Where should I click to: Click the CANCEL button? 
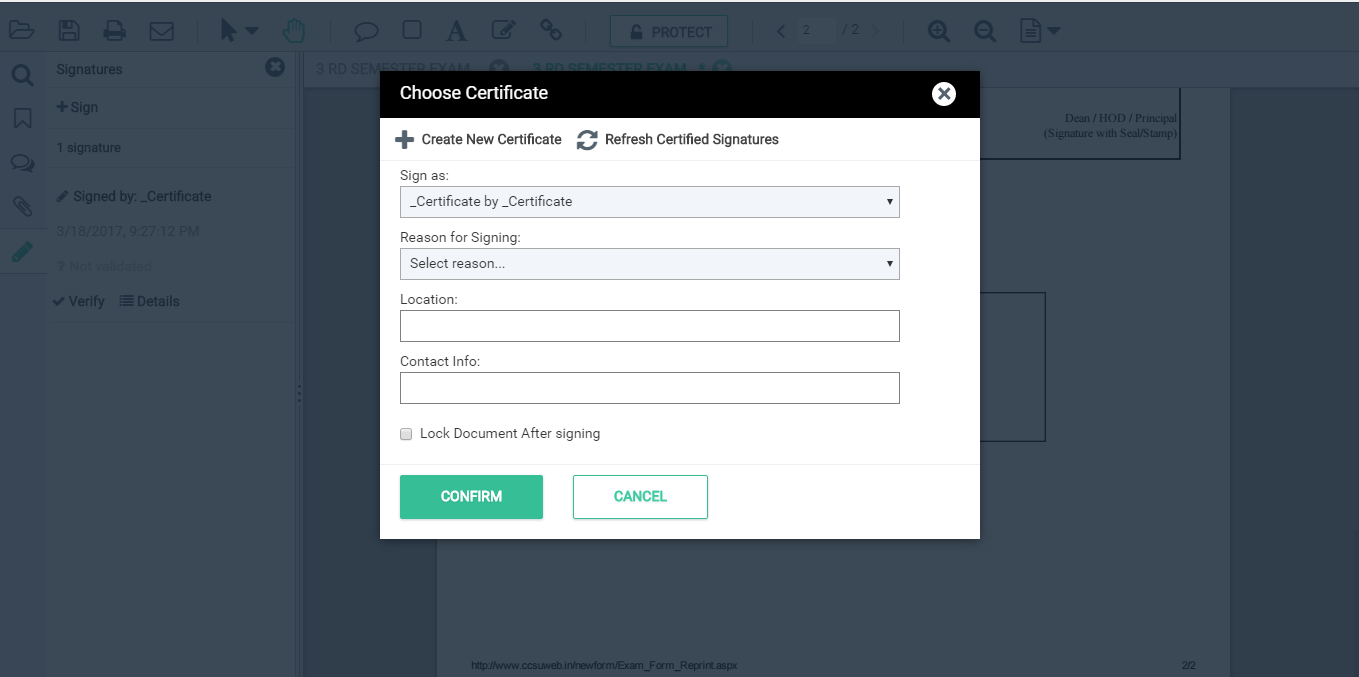(640, 497)
